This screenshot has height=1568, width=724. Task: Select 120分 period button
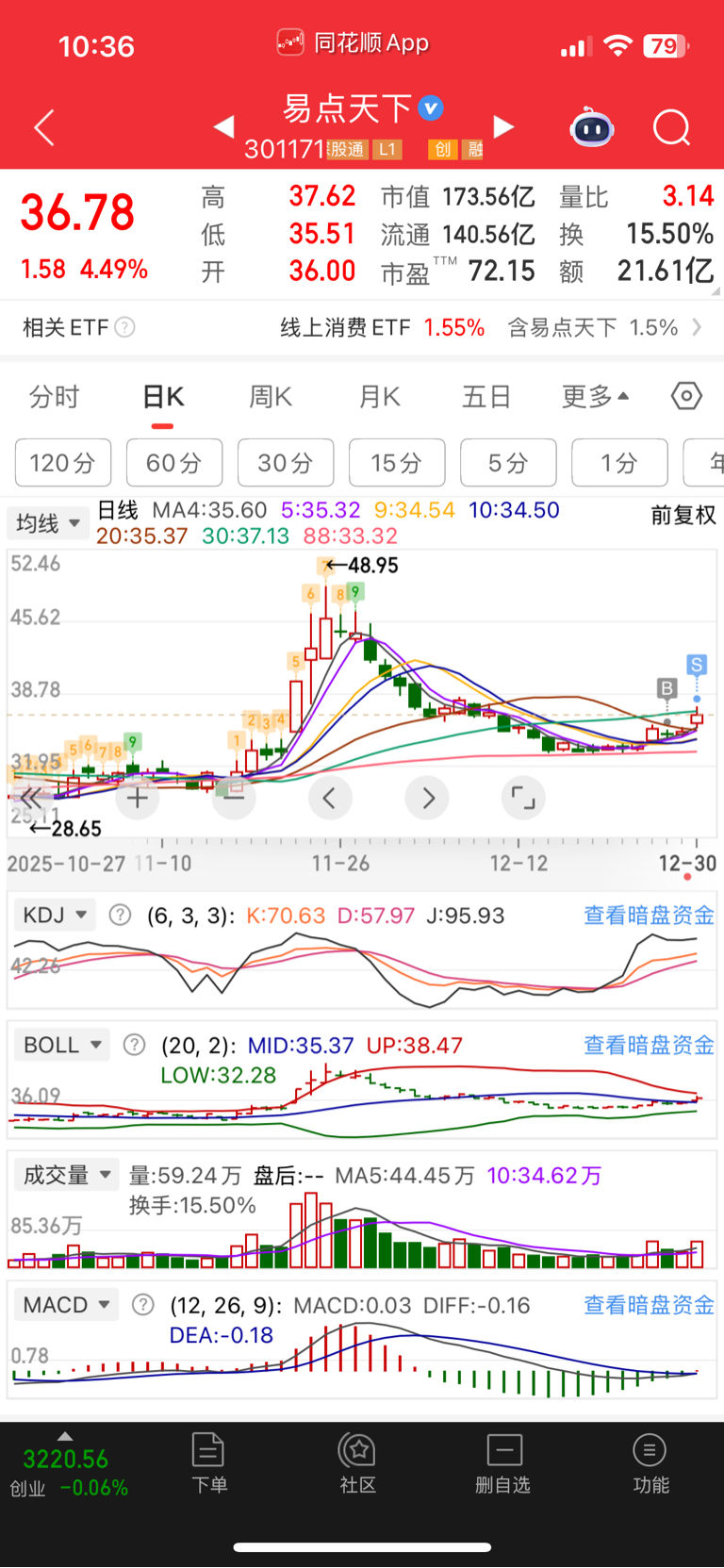63,463
